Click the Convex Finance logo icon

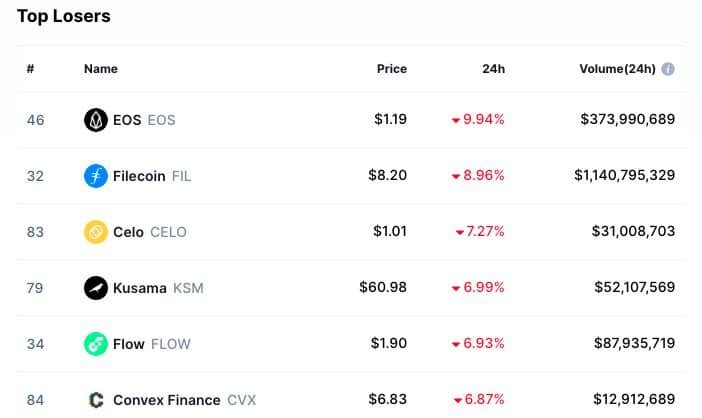[x=96, y=400]
